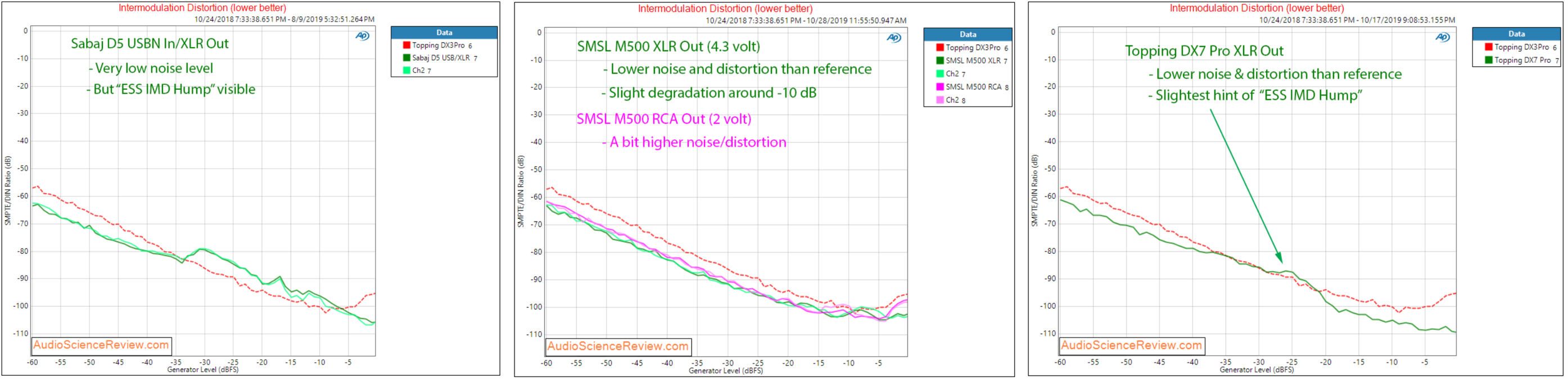Screen dimensions: 1568x379
Task: Click the AP logo in the SMSL M500 chart
Action: [893, 38]
